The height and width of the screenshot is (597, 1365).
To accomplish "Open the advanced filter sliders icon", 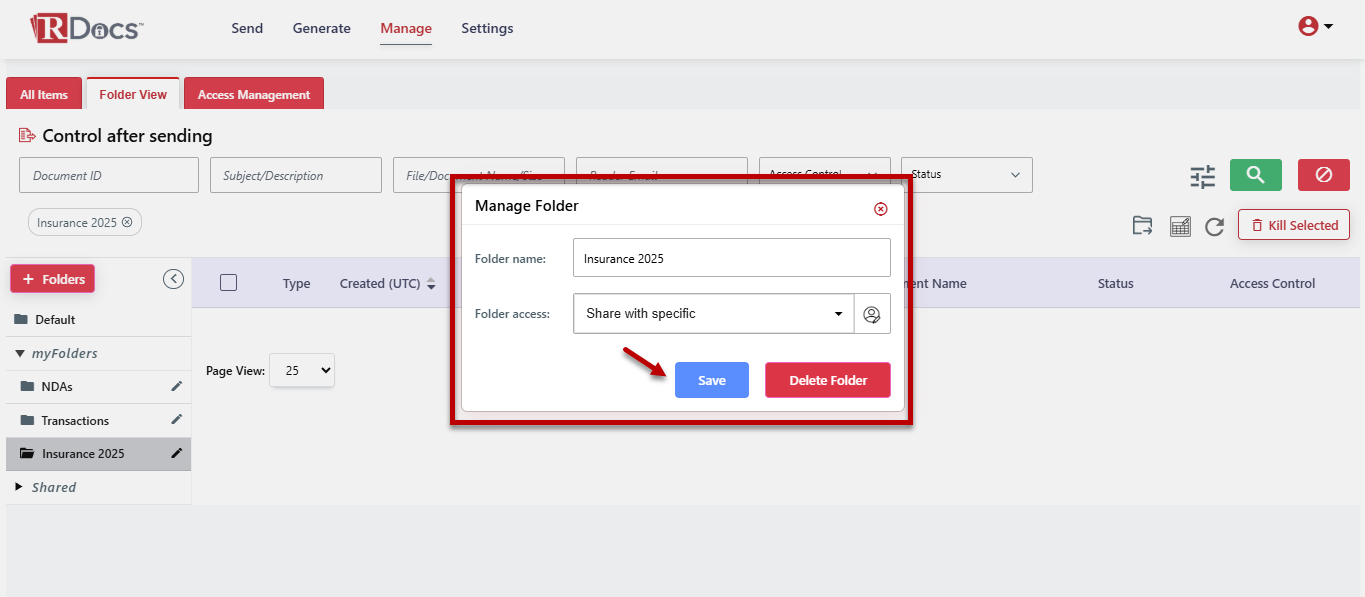I will click(1202, 177).
